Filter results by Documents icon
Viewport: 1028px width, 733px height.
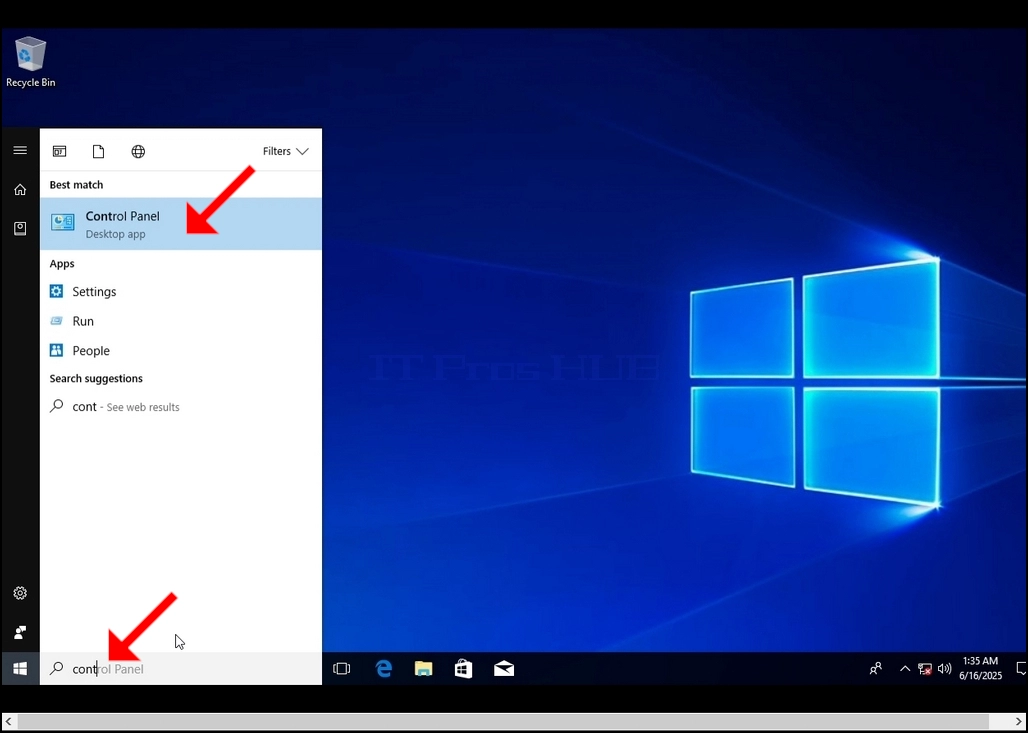tap(98, 151)
